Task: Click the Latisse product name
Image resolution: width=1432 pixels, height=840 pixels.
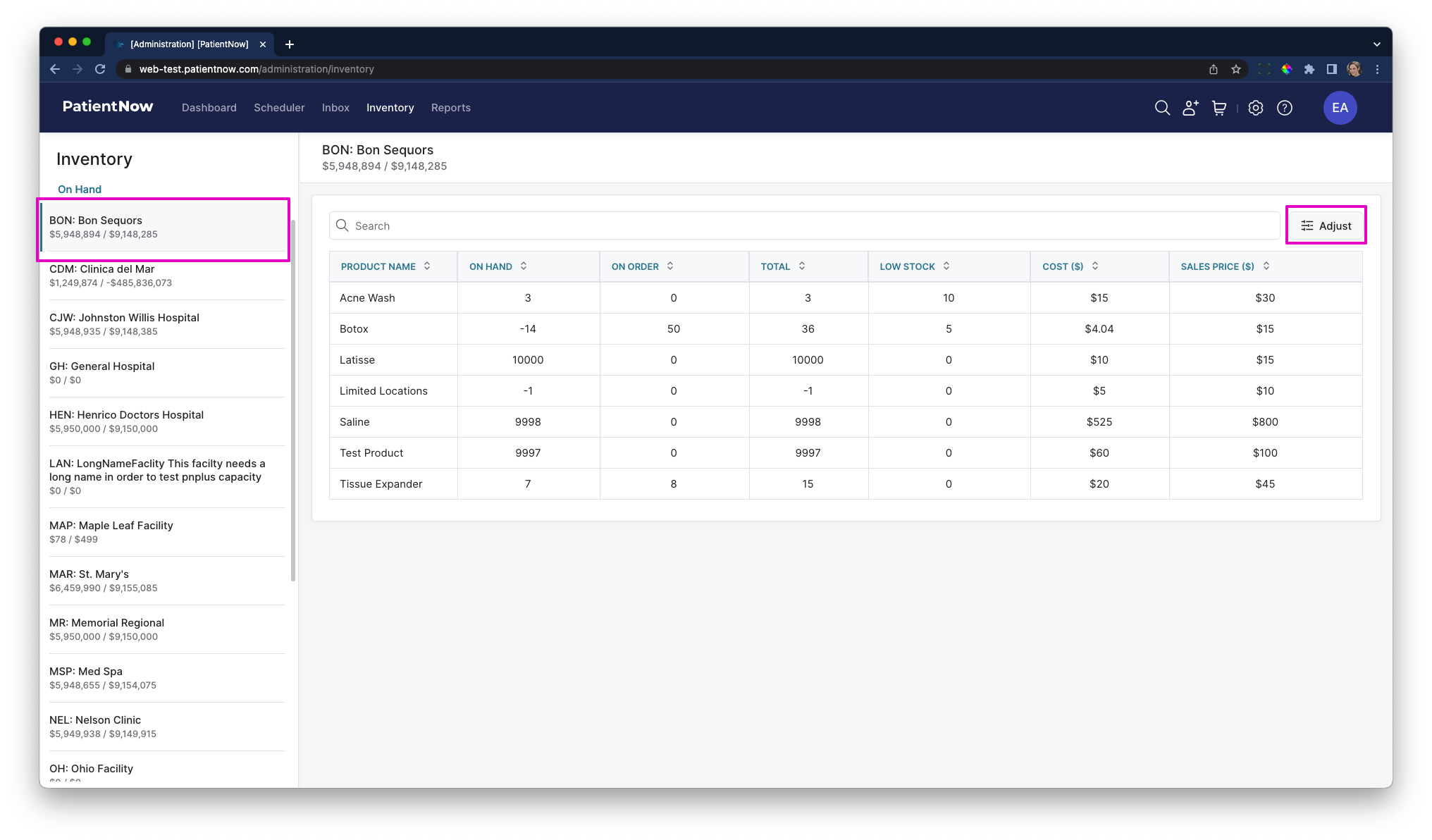Action: (x=357, y=360)
